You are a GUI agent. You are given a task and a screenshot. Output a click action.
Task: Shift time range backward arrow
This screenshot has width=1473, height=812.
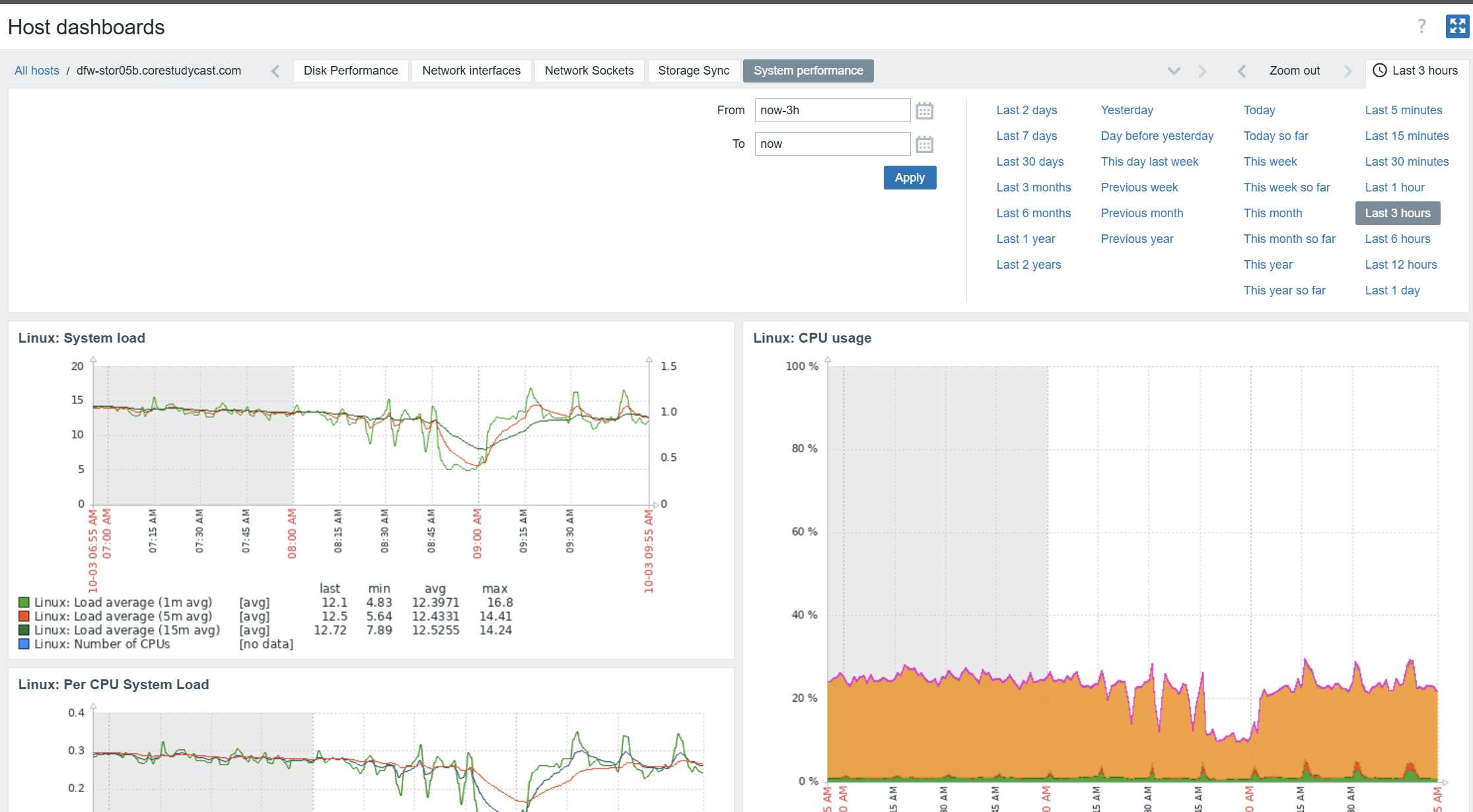click(x=1242, y=71)
